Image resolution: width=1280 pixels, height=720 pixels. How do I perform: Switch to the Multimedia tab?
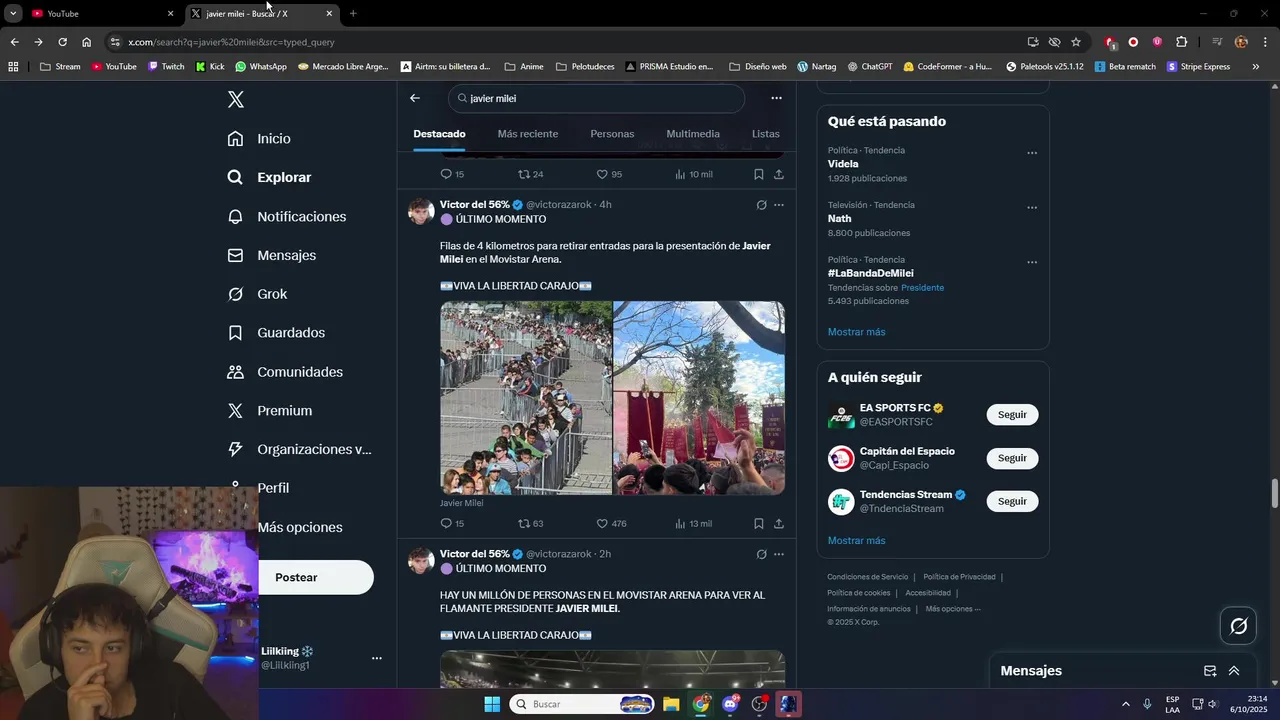[693, 134]
